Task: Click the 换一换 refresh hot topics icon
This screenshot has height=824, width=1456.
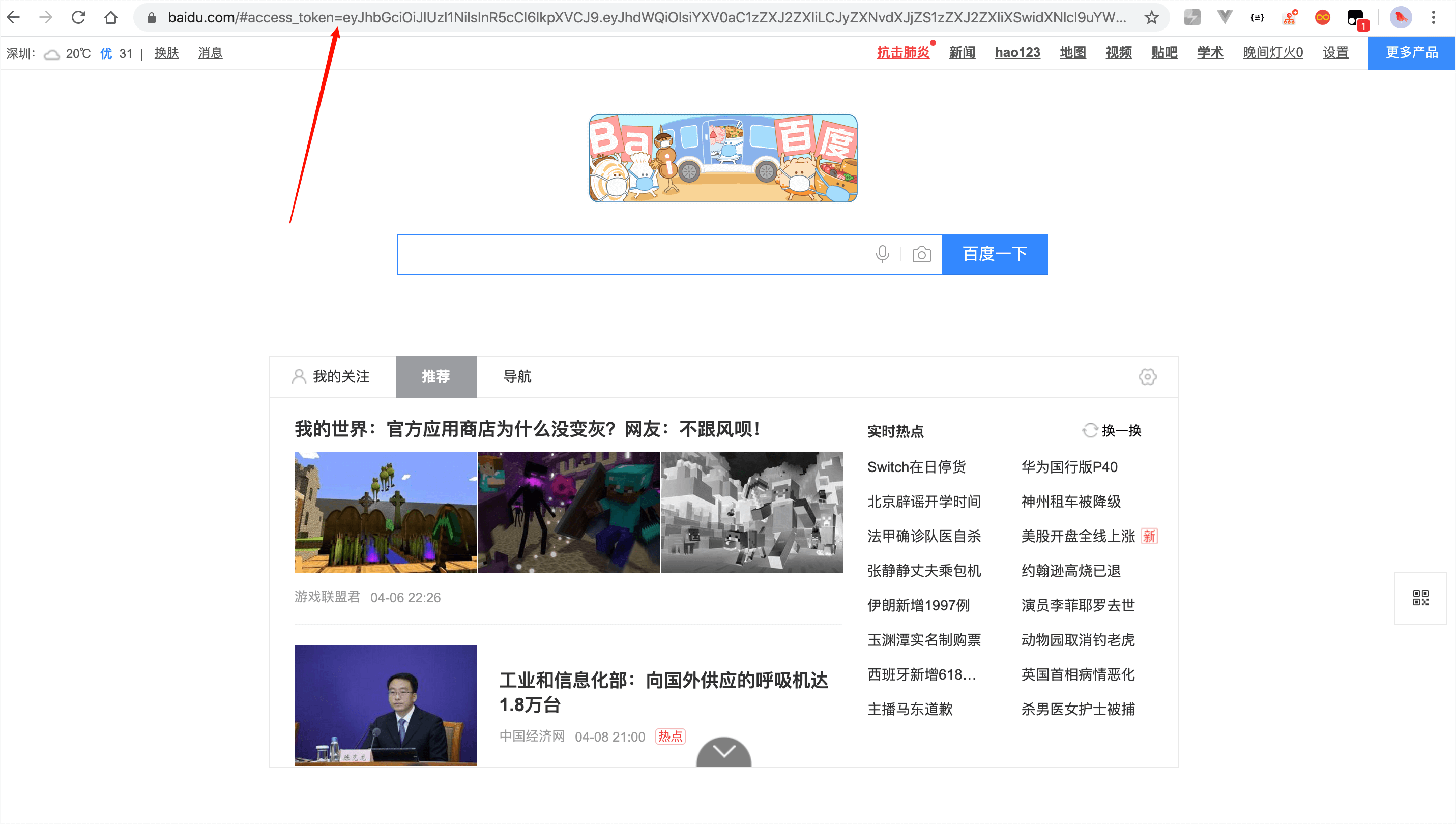Action: pos(1090,431)
